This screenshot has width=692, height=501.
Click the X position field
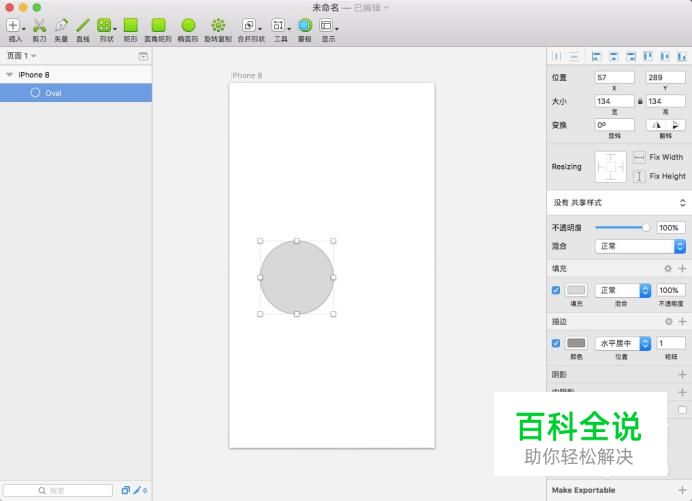pyautogui.click(x=614, y=77)
